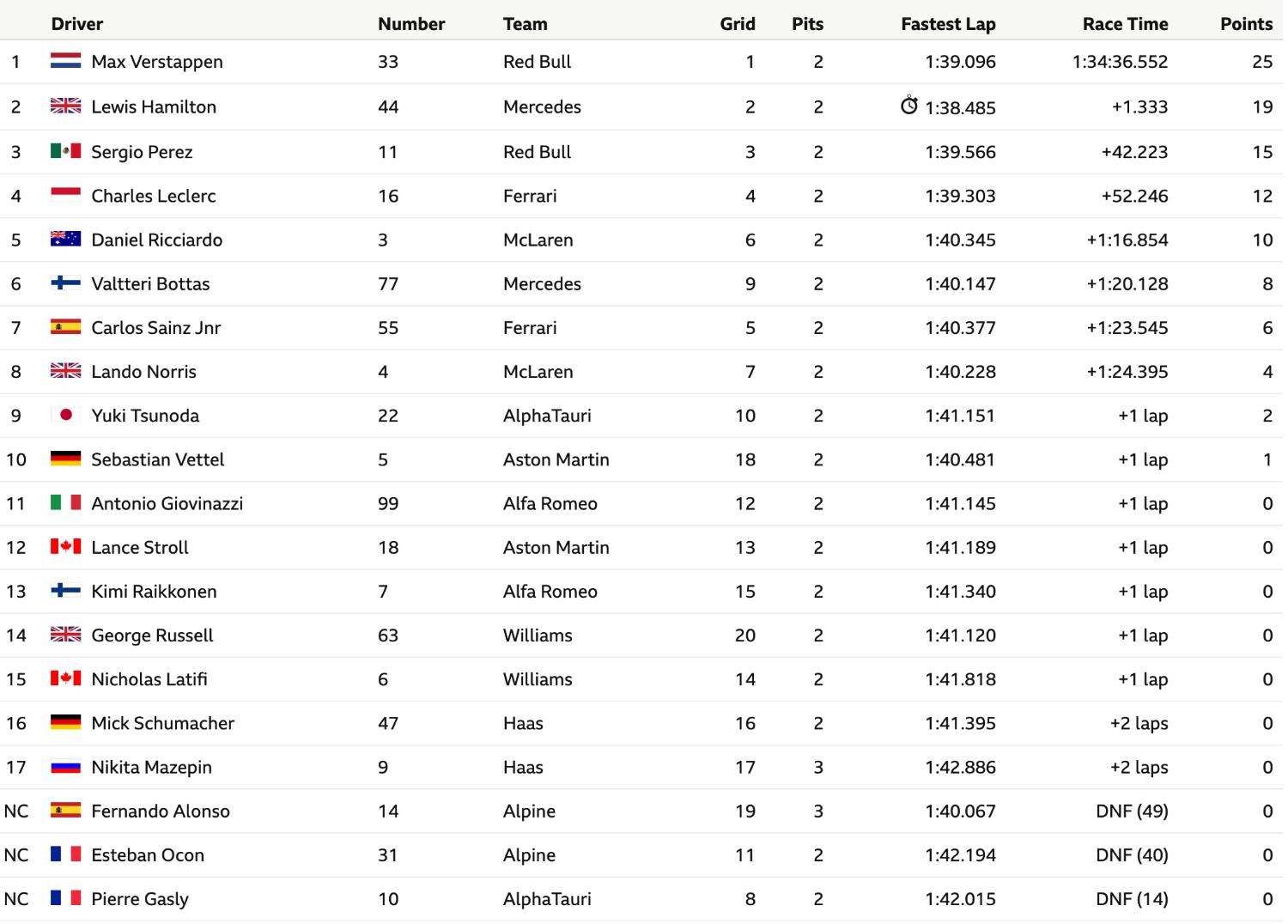Click the Fastest Lap column header
This screenshot has height=924, width=1288.
coord(948,24)
